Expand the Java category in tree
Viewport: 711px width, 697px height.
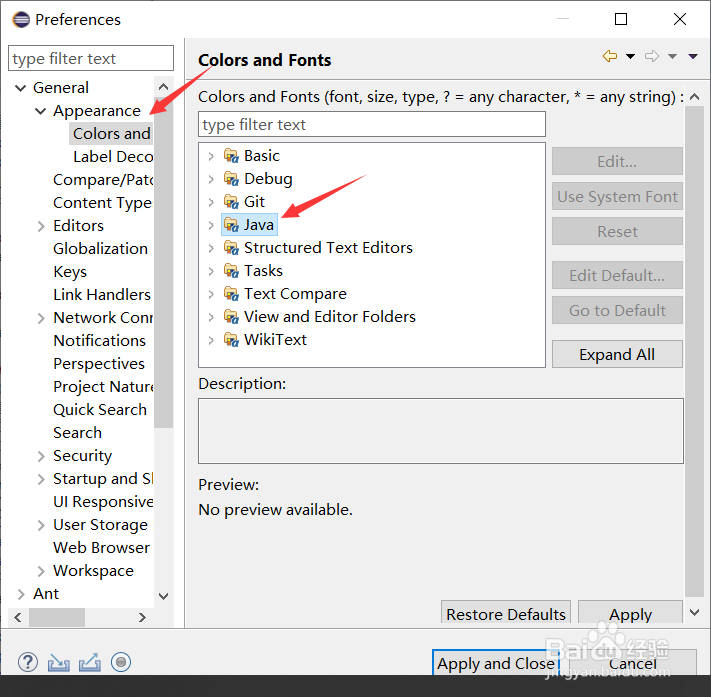click(210, 225)
